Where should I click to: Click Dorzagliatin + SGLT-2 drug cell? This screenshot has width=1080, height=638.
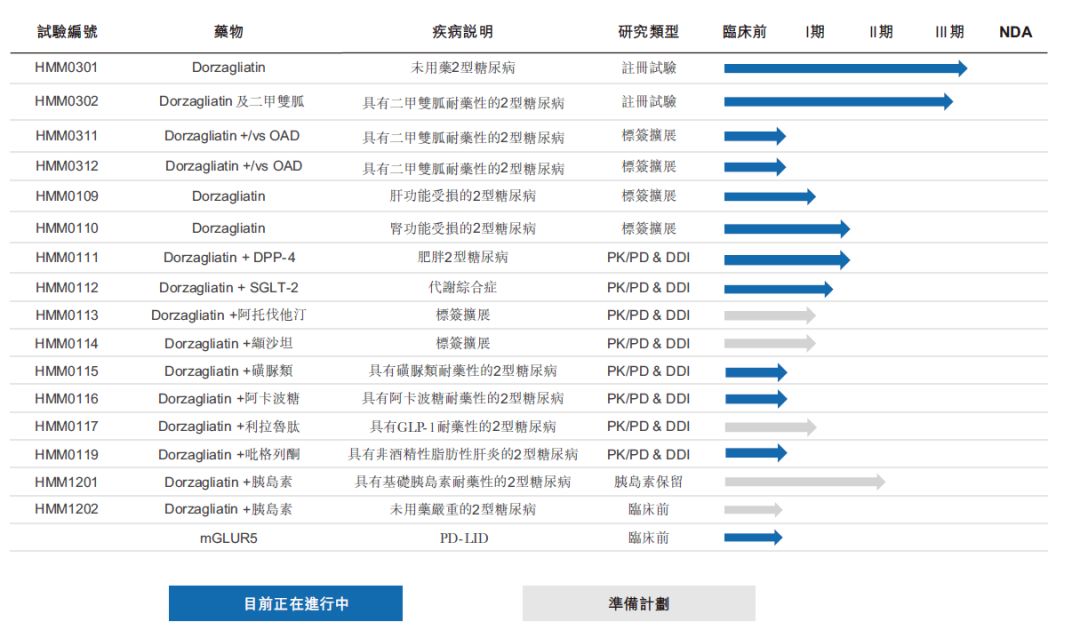(228, 287)
